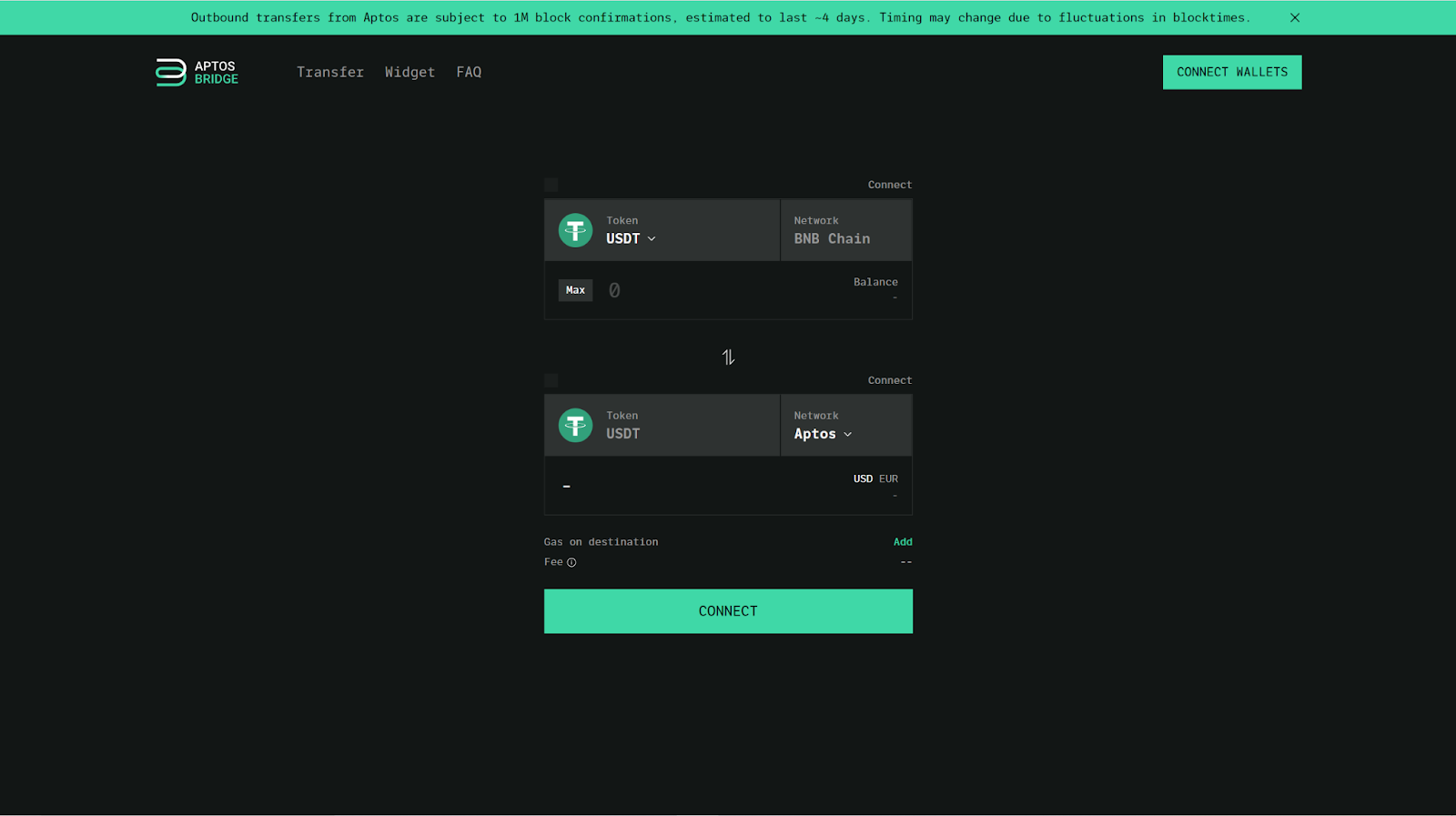The image size is (1456, 816).
Task: Open the FAQ page in navigation
Action: [x=469, y=72]
